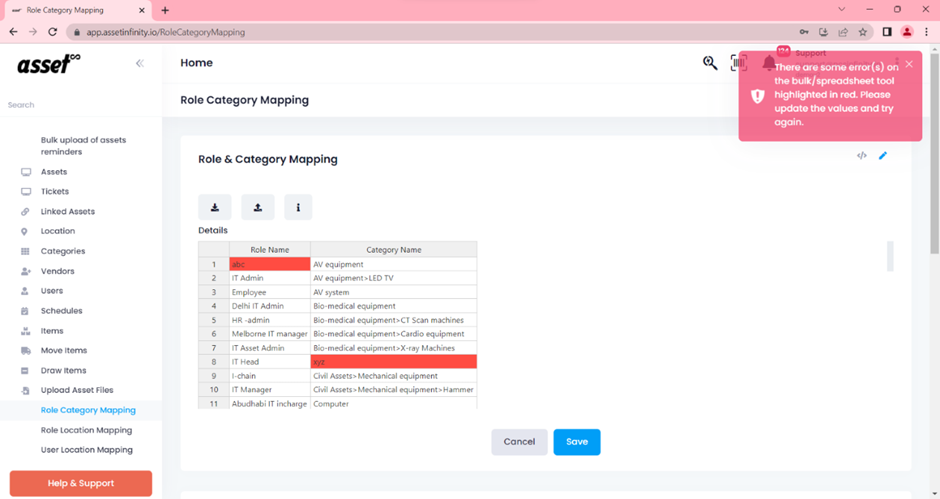Collapse the sidebar with double chevron
Viewport: 940px width, 499px height.
tap(140, 63)
